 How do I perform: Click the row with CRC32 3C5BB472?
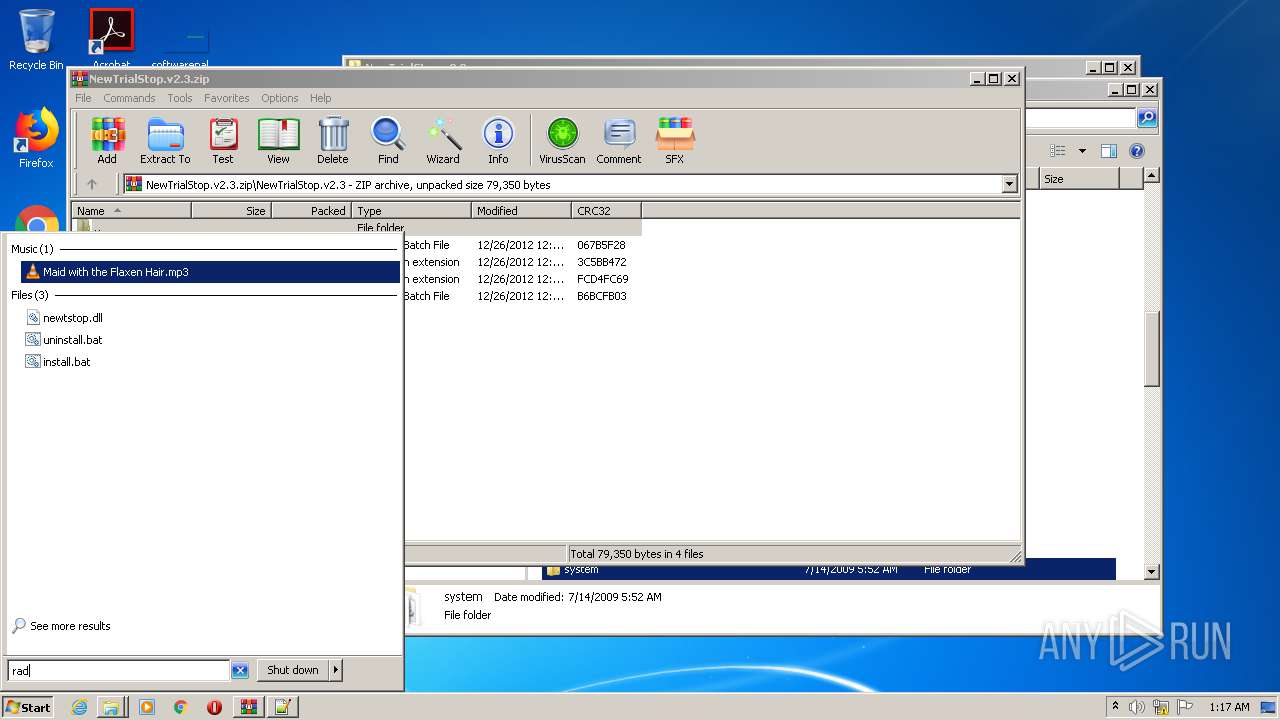pyautogui.click(x=522, y=262)
